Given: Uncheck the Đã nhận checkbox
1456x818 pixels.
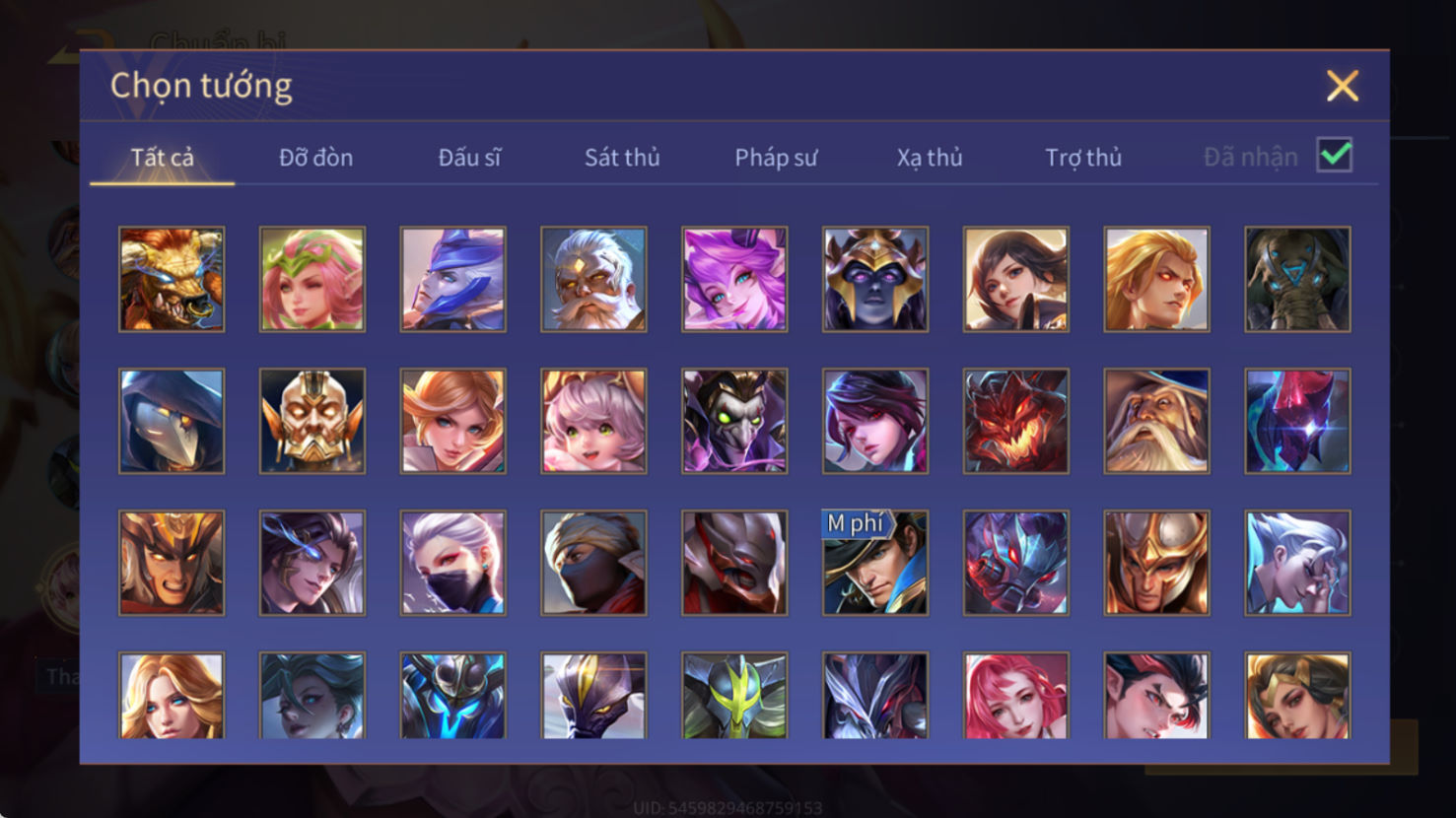Looking at the screenshot, I should point(1335,156).
